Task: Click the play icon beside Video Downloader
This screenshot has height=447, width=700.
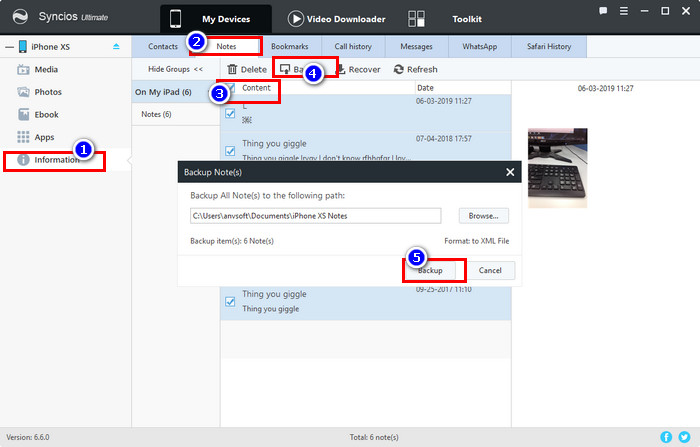Action: [296, 19]
